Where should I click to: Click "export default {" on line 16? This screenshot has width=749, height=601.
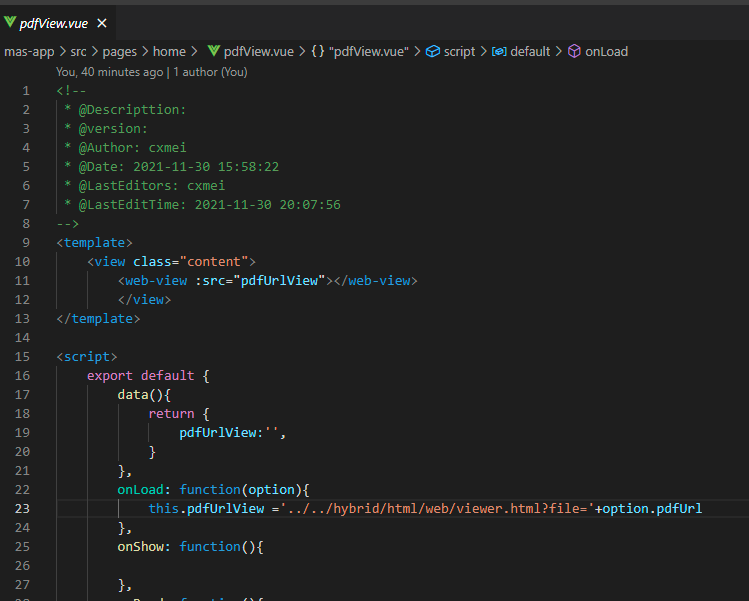pos(148,376)
